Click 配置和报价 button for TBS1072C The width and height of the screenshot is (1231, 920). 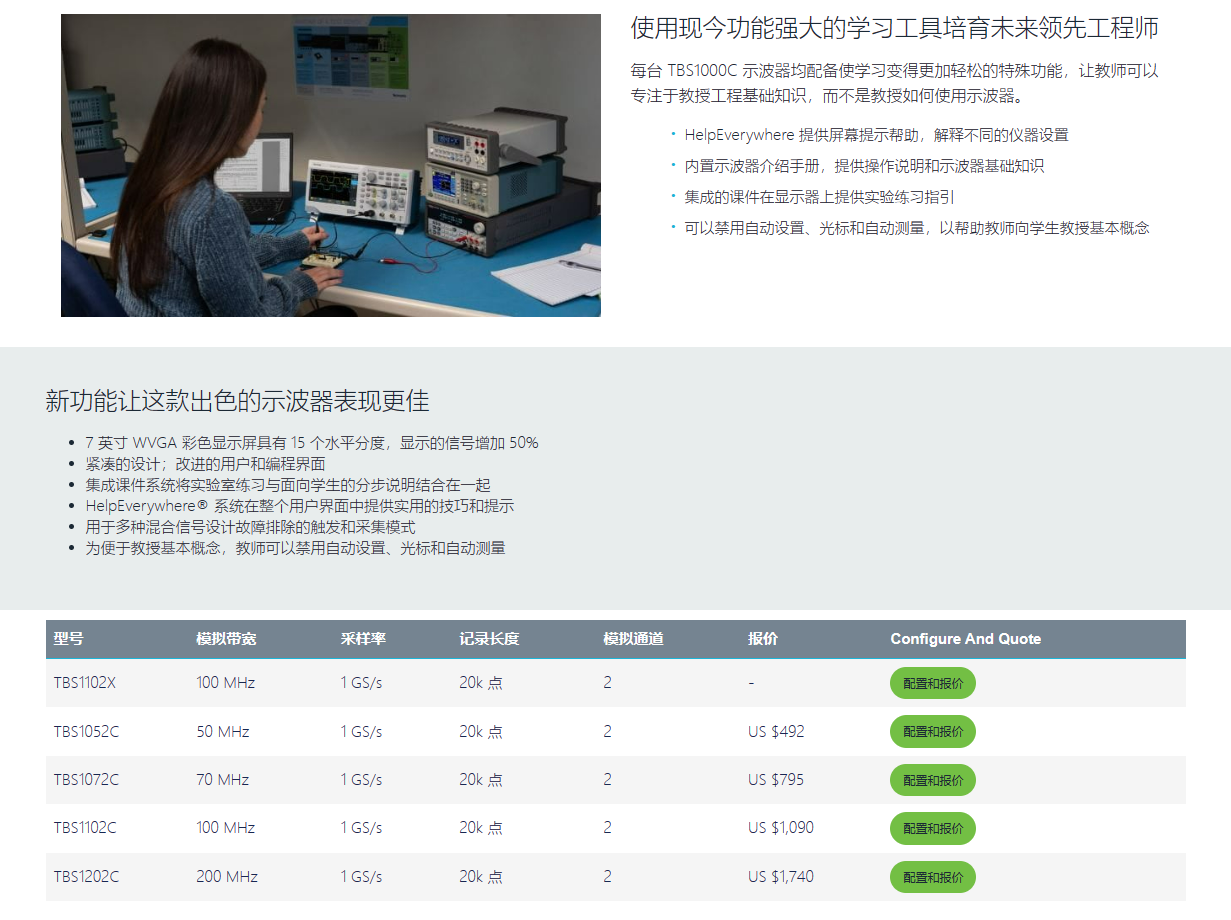[x=933, y=780]
